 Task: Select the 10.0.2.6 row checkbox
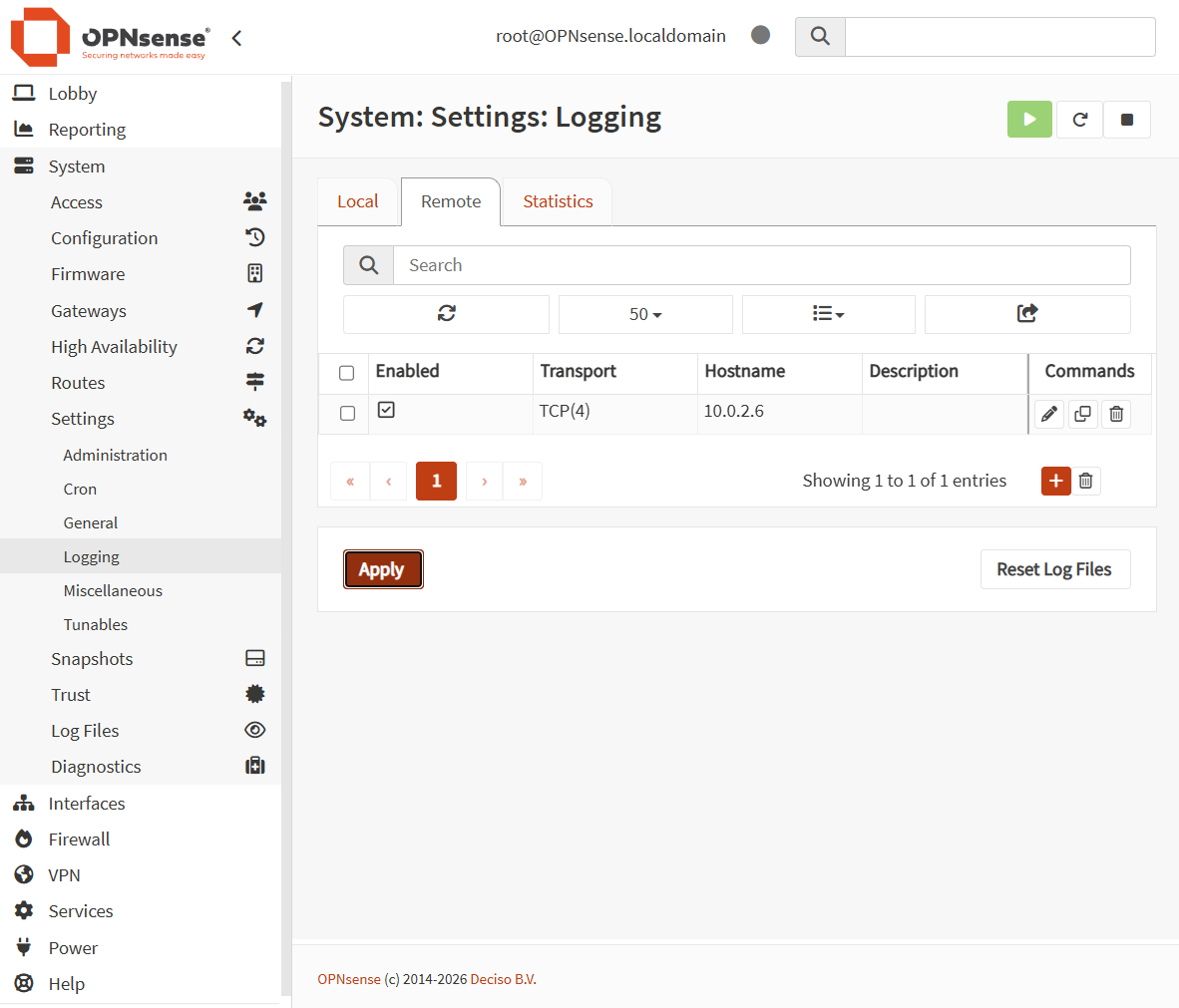pos(347,413)
